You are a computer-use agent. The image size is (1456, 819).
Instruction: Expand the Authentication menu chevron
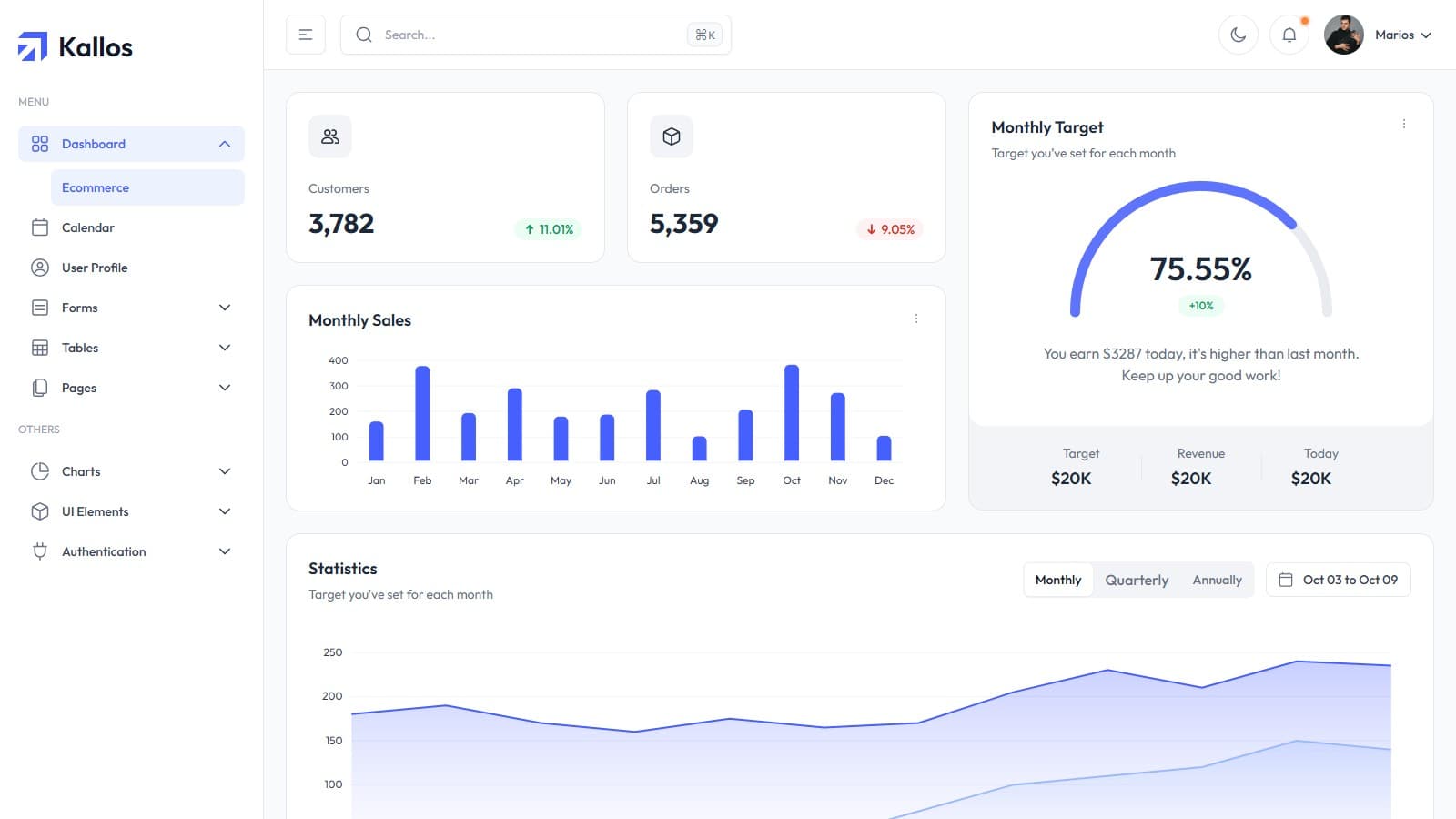click(x=225, y=551)
